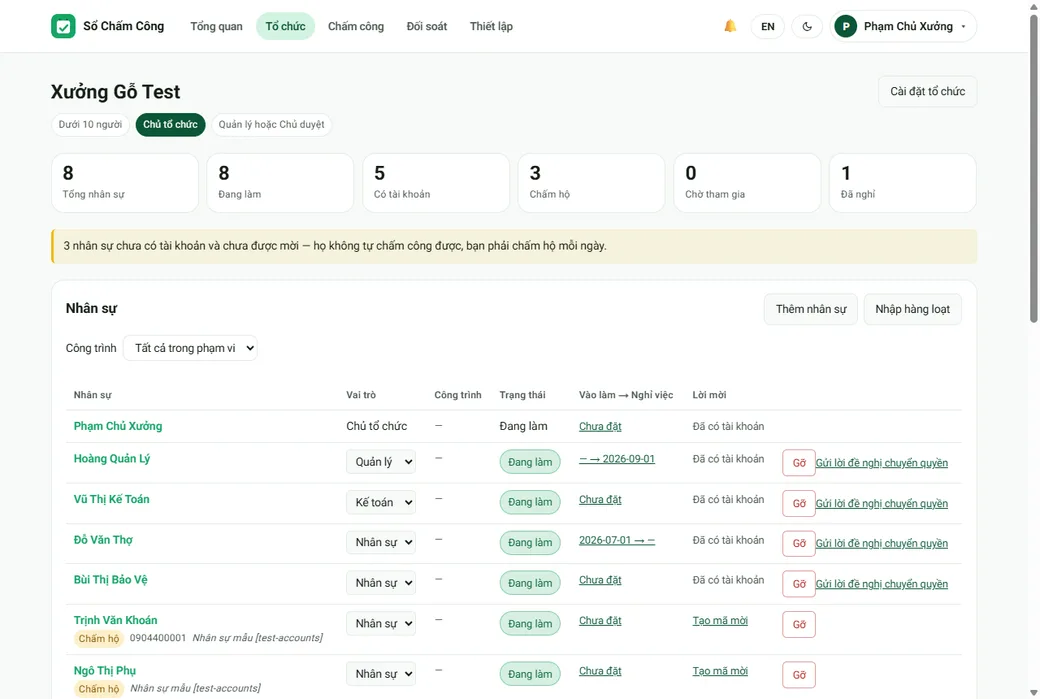Click Tạo mã mời for Trịnh Văn Khoán

point(720,621)
